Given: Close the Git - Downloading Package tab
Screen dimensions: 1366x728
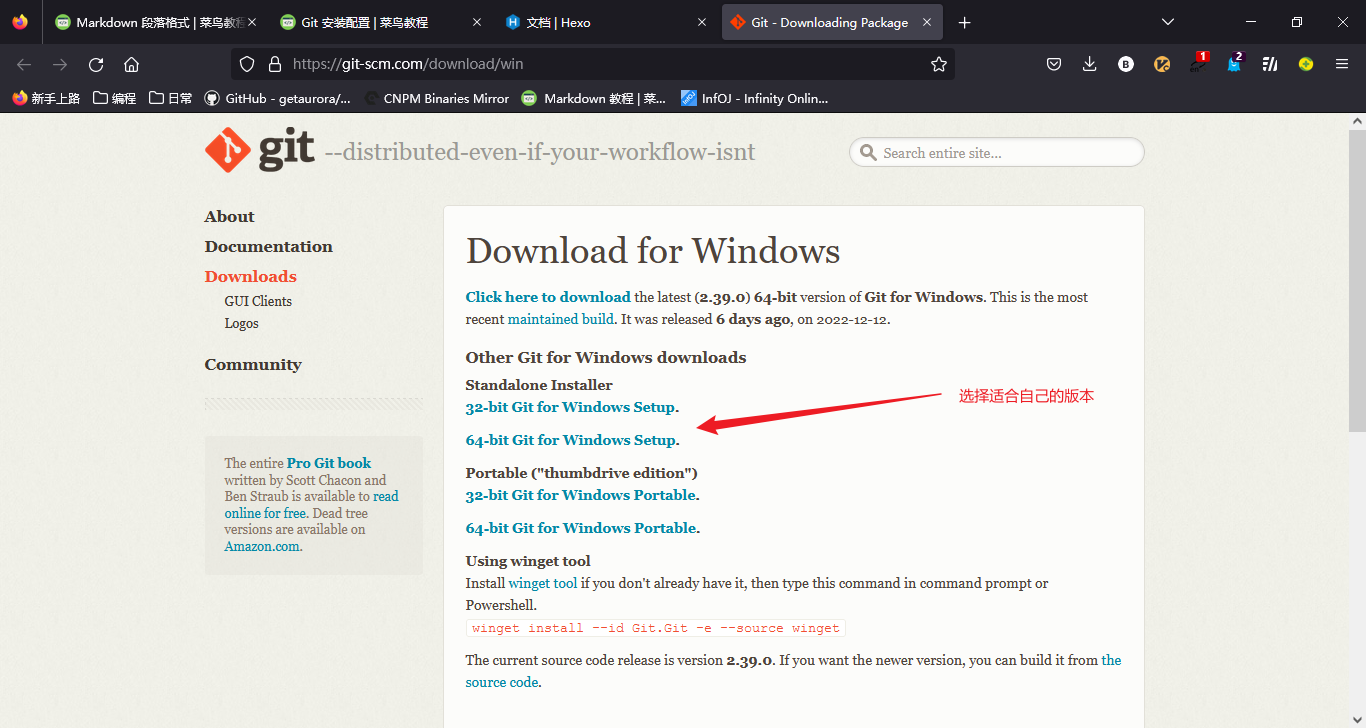Looking at the screenshot, I should point(925,22).
